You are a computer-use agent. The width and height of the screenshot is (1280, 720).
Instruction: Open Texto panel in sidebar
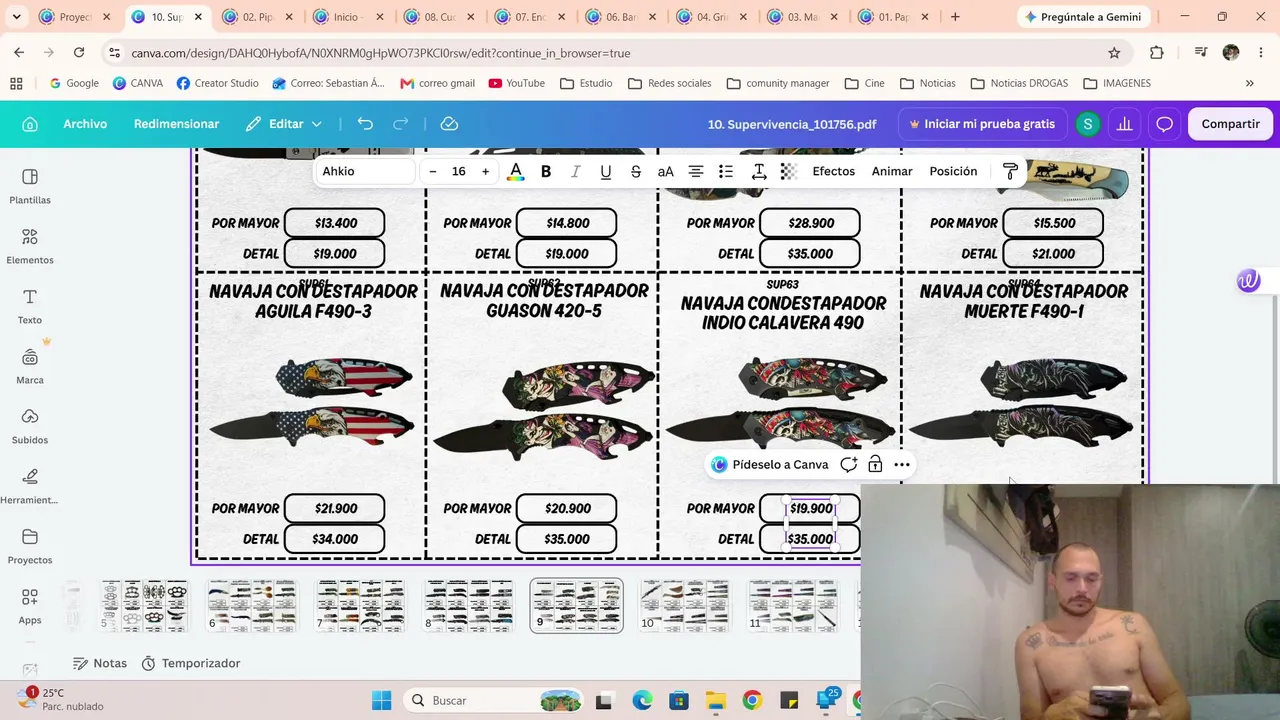(30, 306)
